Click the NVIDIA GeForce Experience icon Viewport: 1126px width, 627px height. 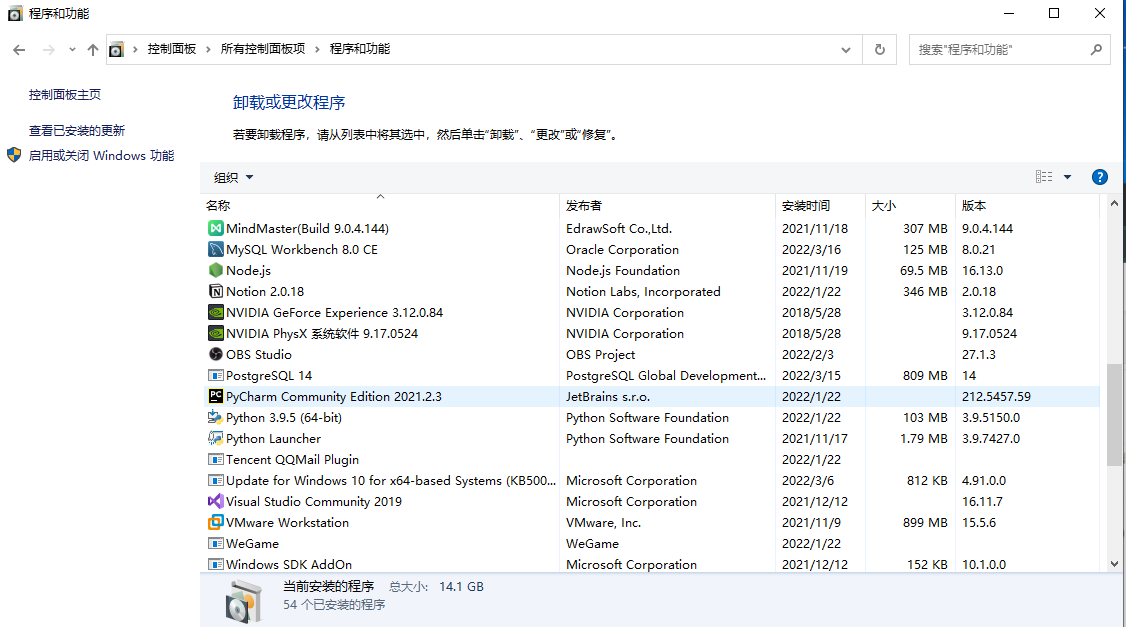click(215, 312)
